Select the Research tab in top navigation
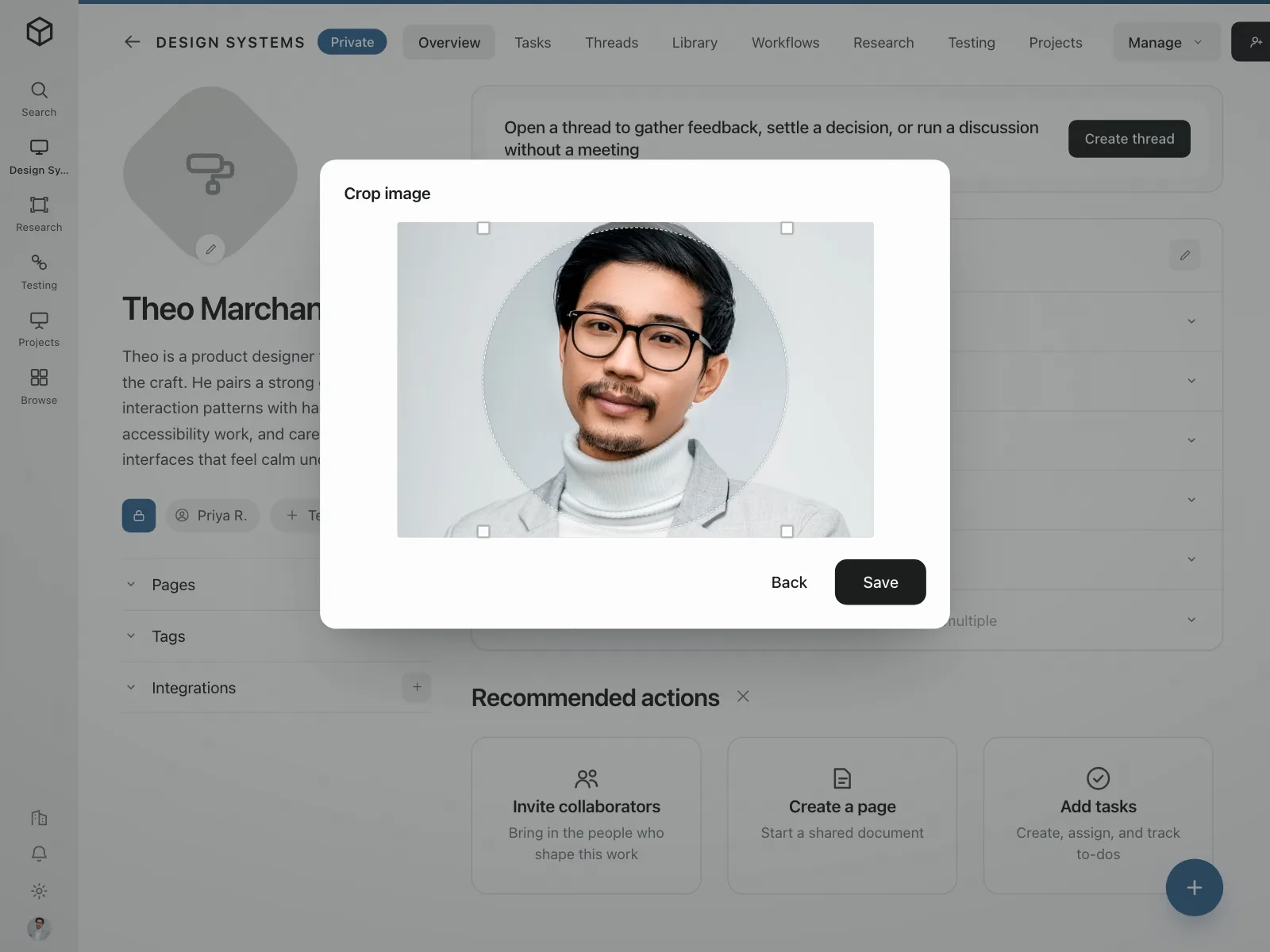This screenshot has height=952, width=1270. click(883, 42)
